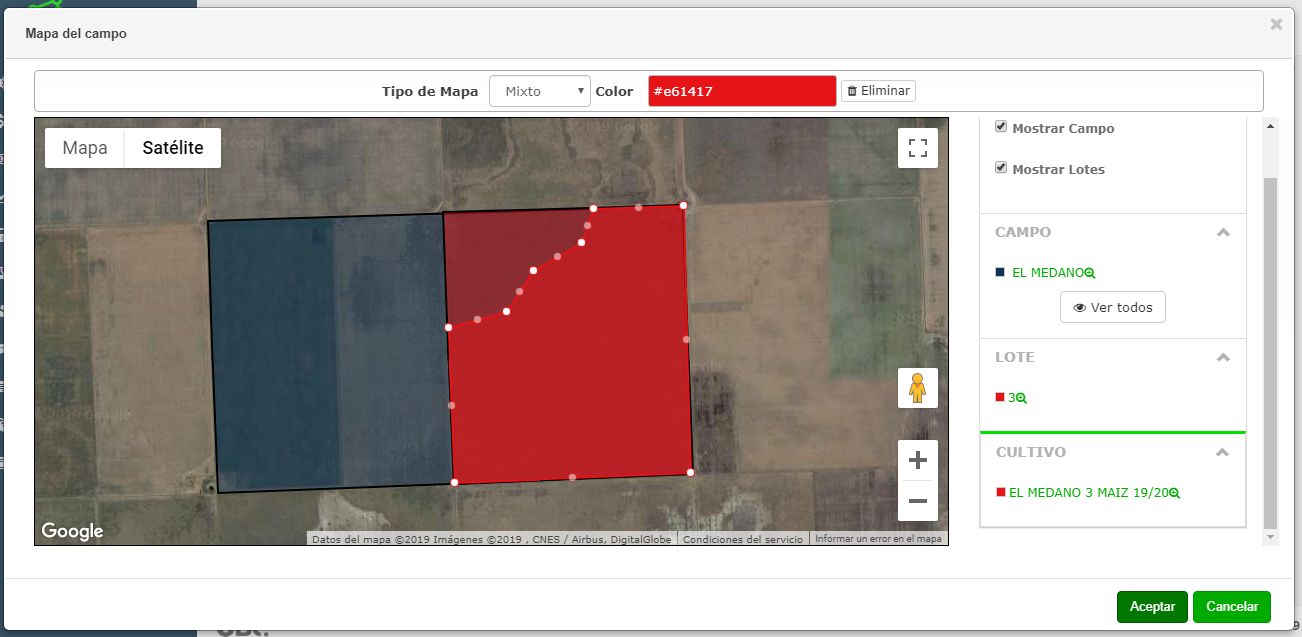The height and width of the screenshot is (637, 1302).
Task: Zoom in on the map with plus button
Action: pos(918,461)
